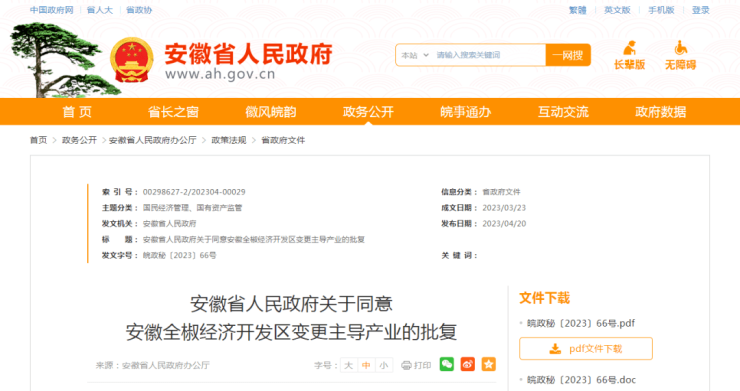This screenshot has width=740, height=391.
Task: Click the favorite star icon
Action: point(488,364)
